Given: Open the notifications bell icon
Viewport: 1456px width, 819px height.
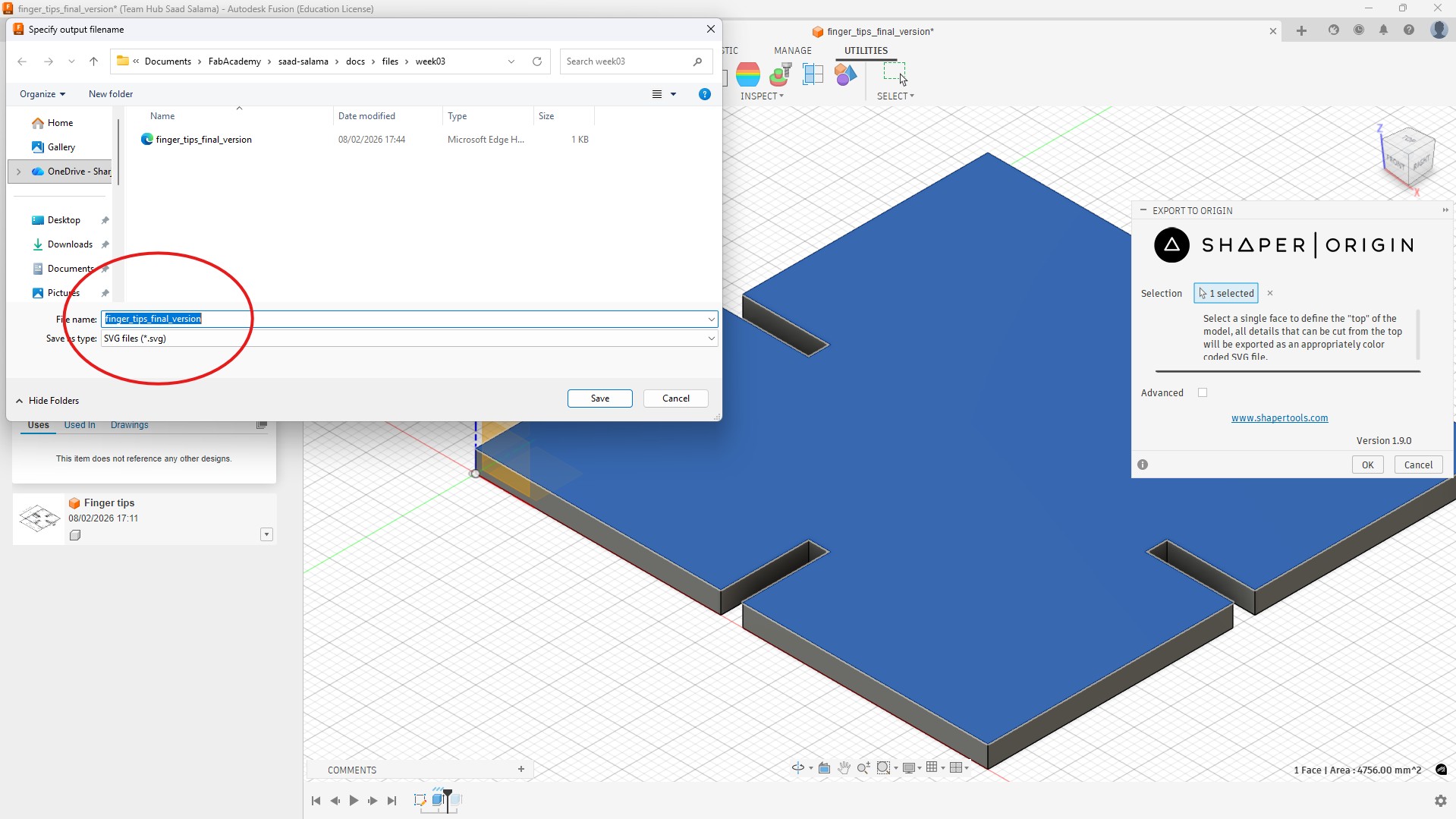Looking at the screenshot, I should click(1383, 30).
